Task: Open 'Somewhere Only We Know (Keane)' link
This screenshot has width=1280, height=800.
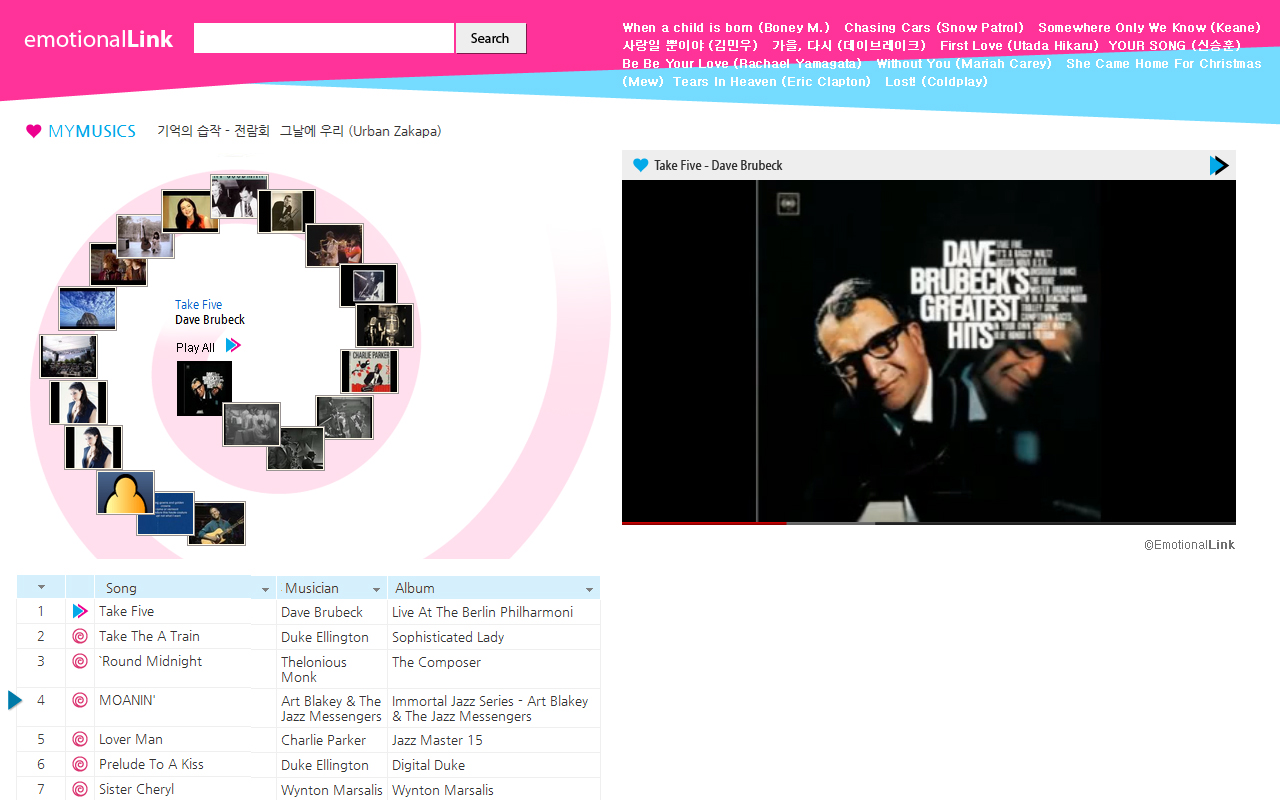Action: [x=1150, y=28]
